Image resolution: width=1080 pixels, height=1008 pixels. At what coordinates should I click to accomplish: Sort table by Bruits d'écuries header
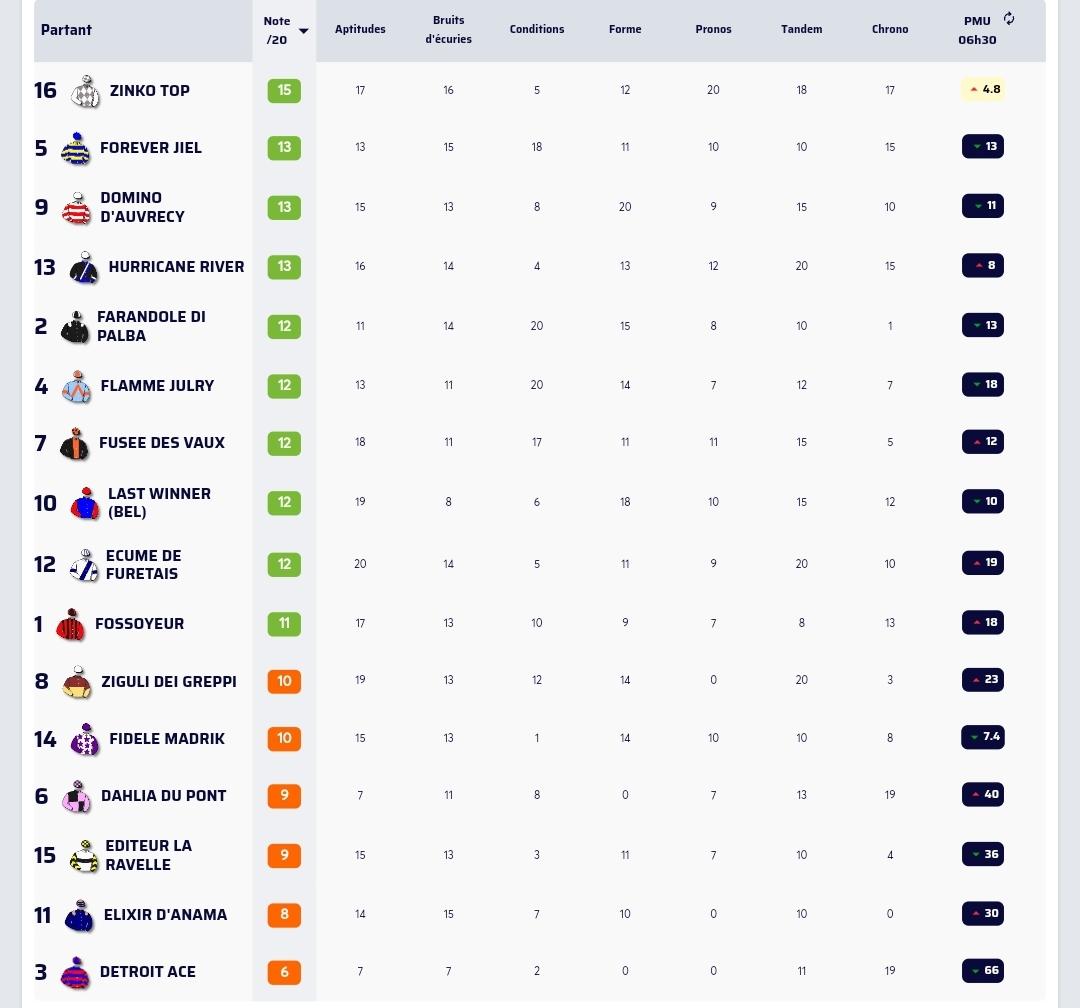pos(448,30)
